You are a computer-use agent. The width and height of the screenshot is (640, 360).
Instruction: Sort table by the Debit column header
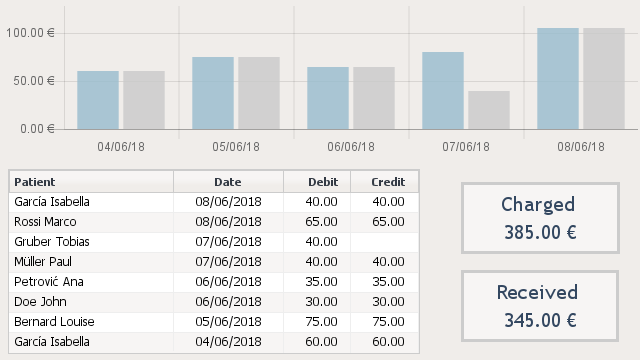[317, 182]
